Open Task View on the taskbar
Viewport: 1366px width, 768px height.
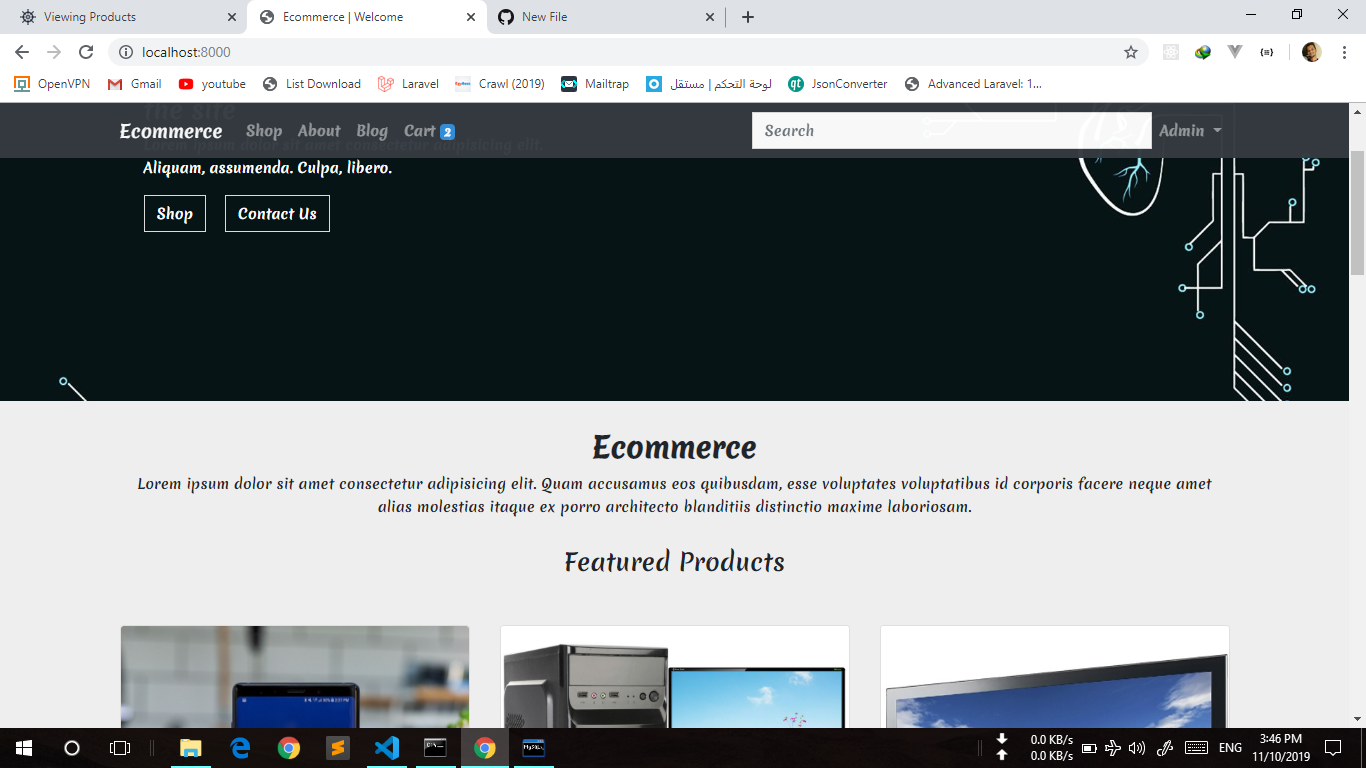[x=120, y=748]
